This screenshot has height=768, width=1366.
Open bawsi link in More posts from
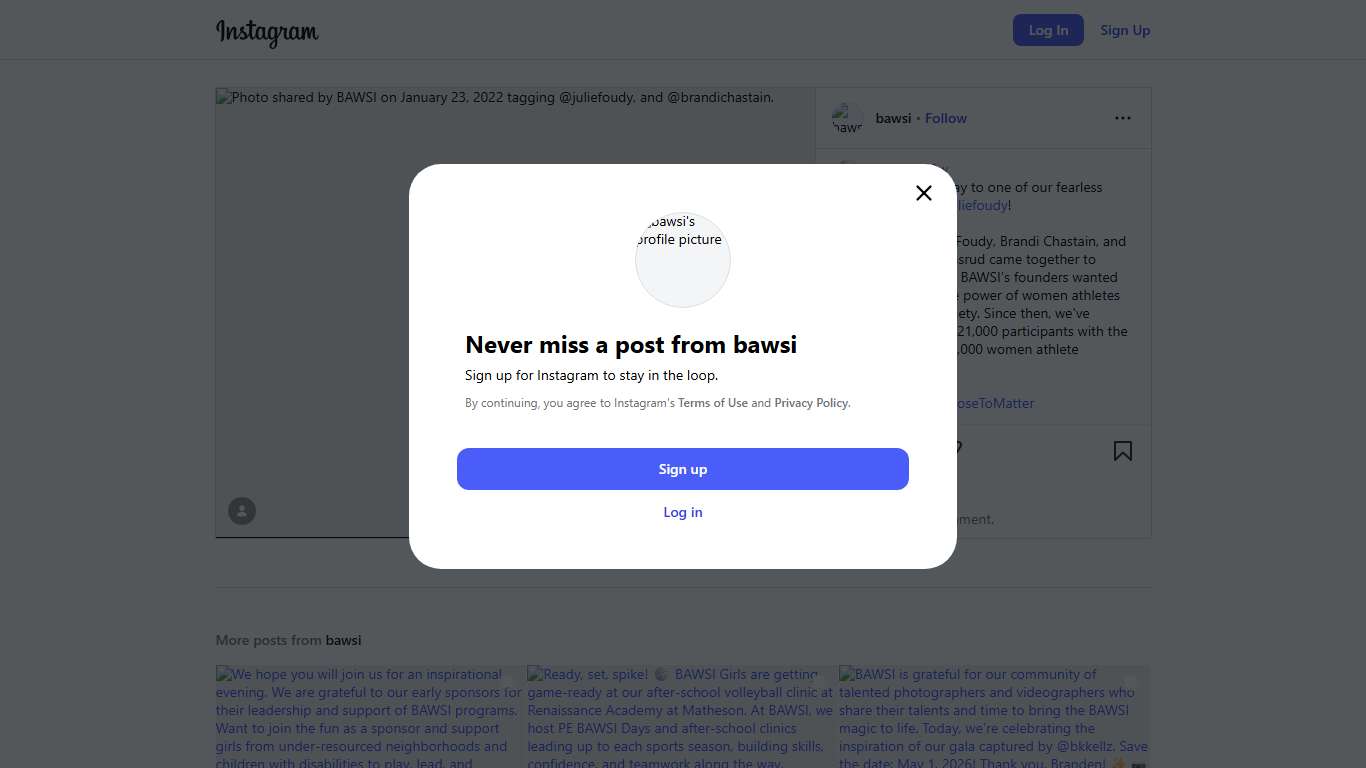(x=343, y=640)
